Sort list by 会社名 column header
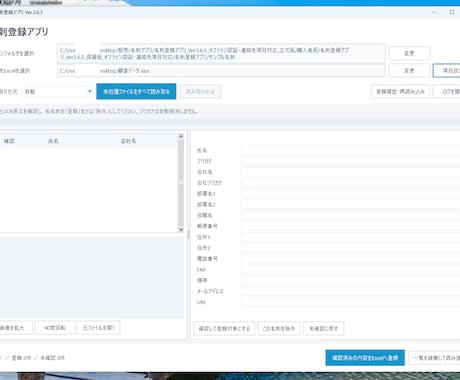Image resolution: width=460 pixels, height=380 pixels. point(128,141)
